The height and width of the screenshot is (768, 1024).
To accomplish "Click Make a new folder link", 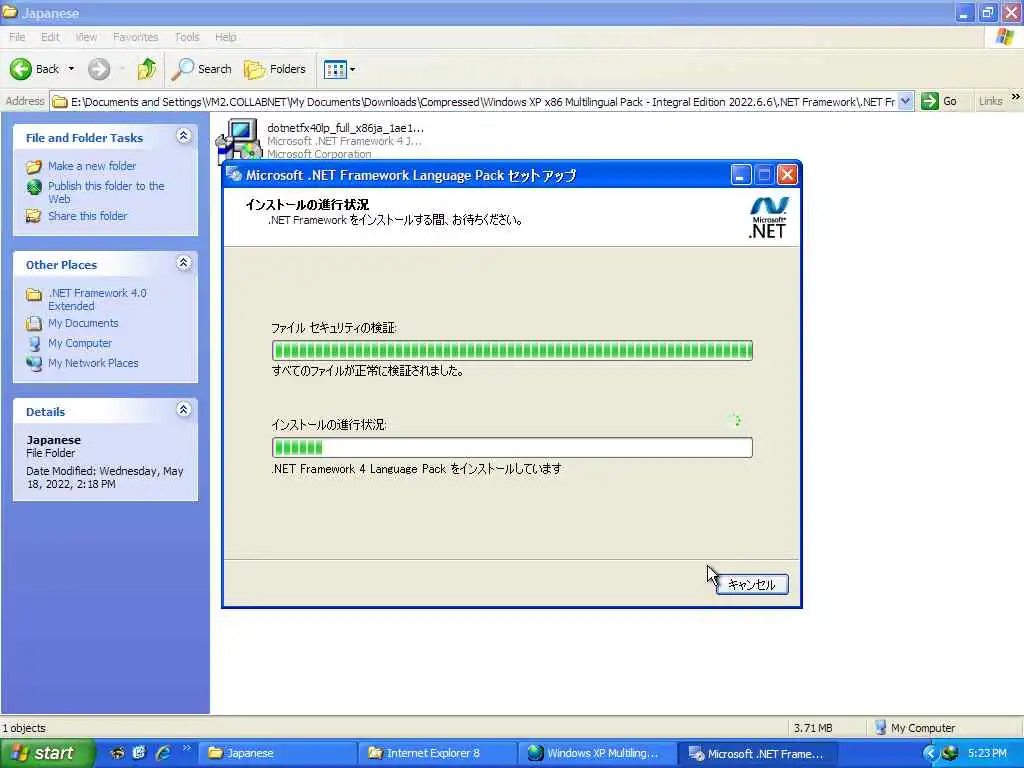I will click(x=92, y=166).
